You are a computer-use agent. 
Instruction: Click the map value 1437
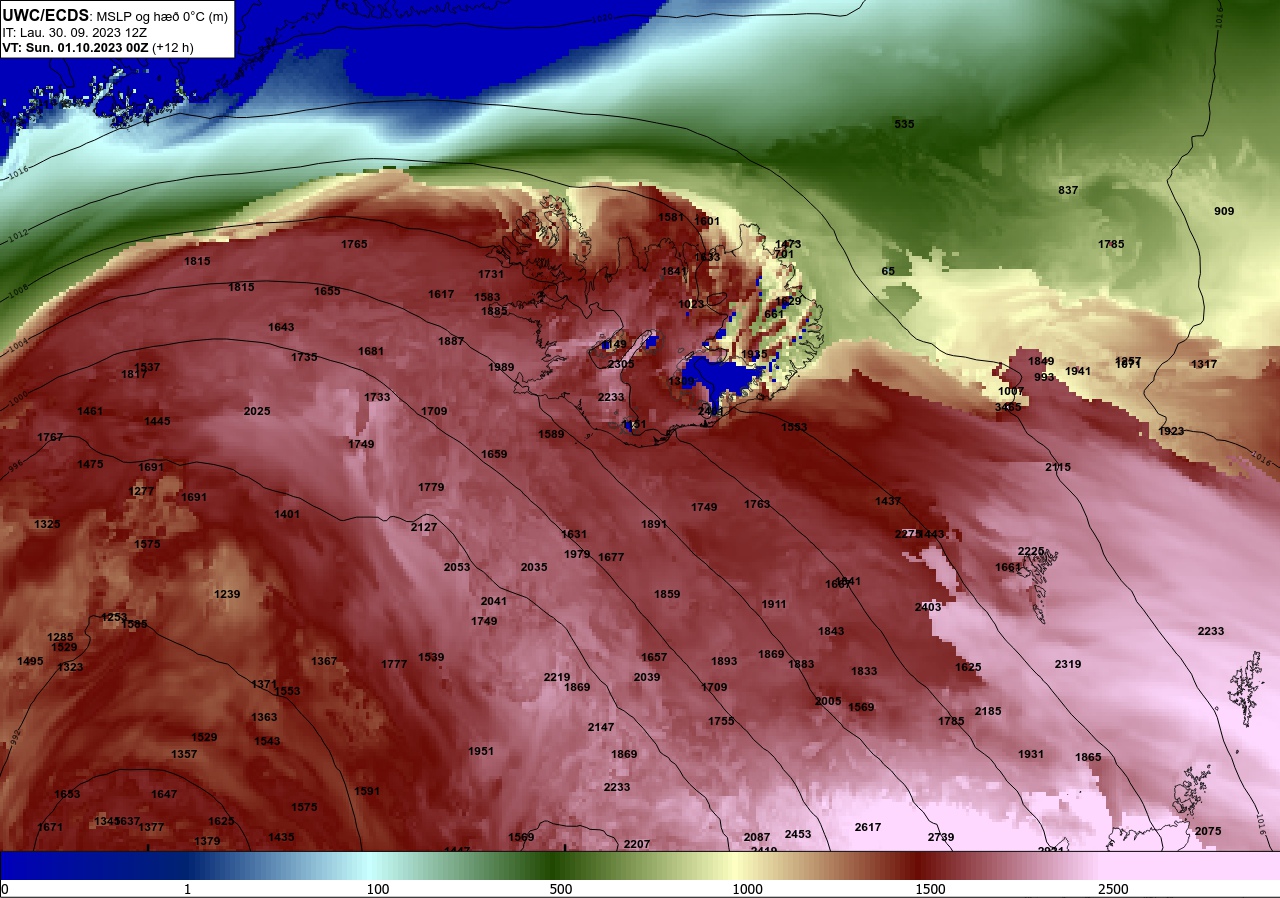(x=888, y=501)
